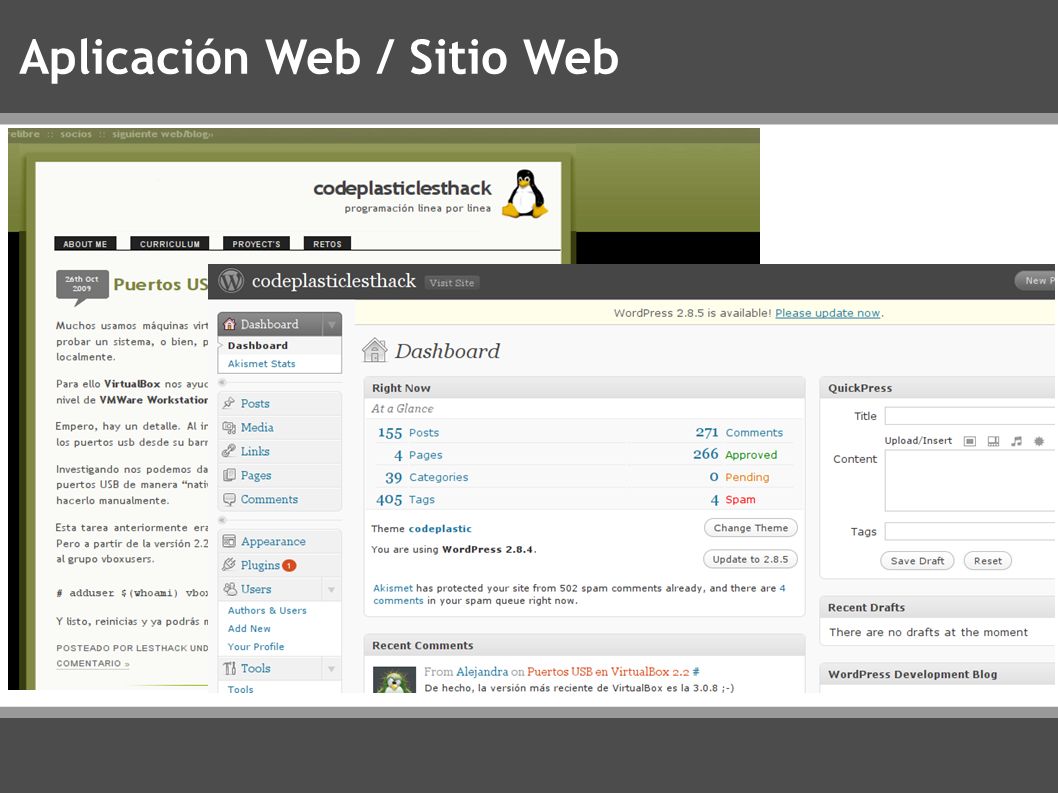Open Add New user submenu item
The image size is (1058, 793).
click(249, 628)
